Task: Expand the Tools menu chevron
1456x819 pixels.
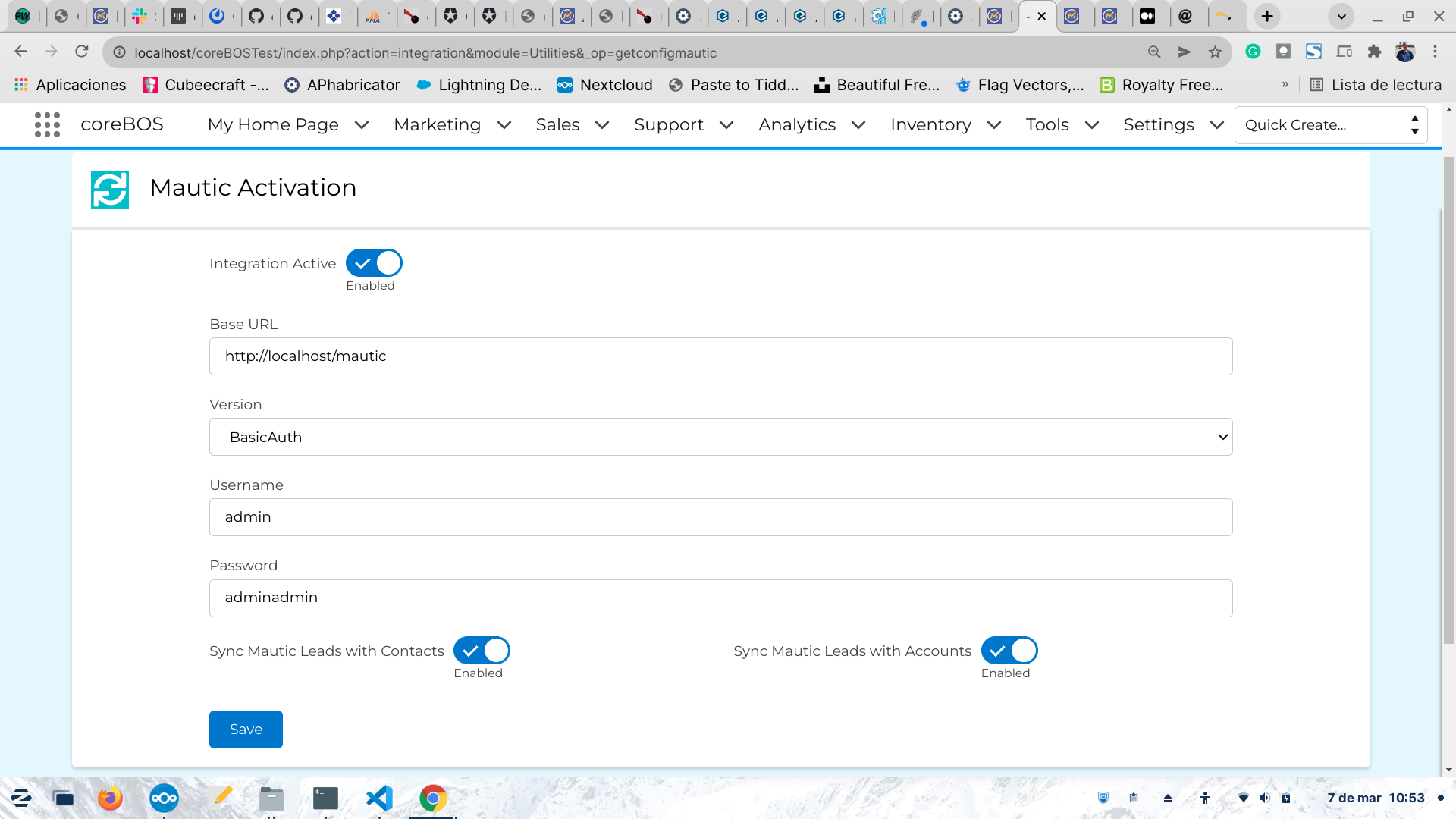Action: click(x=1092, y=125)
